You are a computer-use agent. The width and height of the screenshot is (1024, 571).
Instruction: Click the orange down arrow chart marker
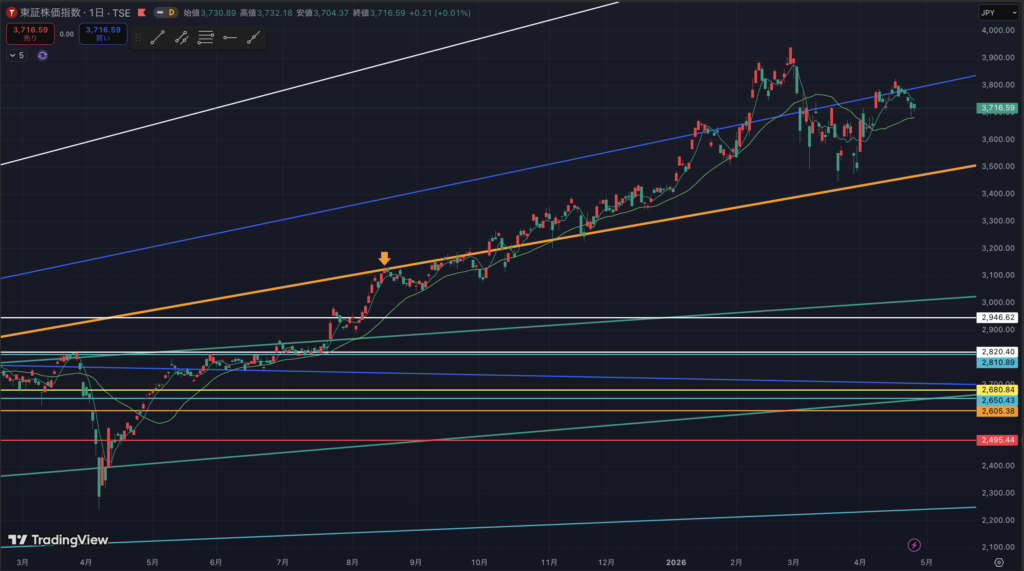tap(384, 259)
